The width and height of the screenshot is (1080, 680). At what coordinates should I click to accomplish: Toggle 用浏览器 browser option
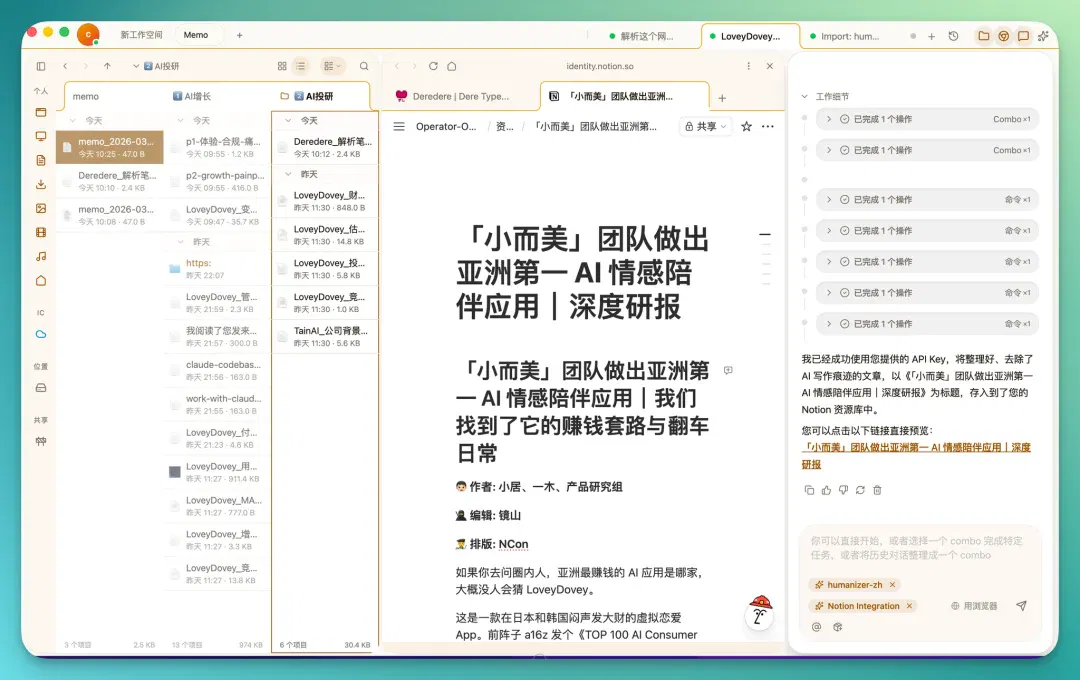tap(974, 606)
